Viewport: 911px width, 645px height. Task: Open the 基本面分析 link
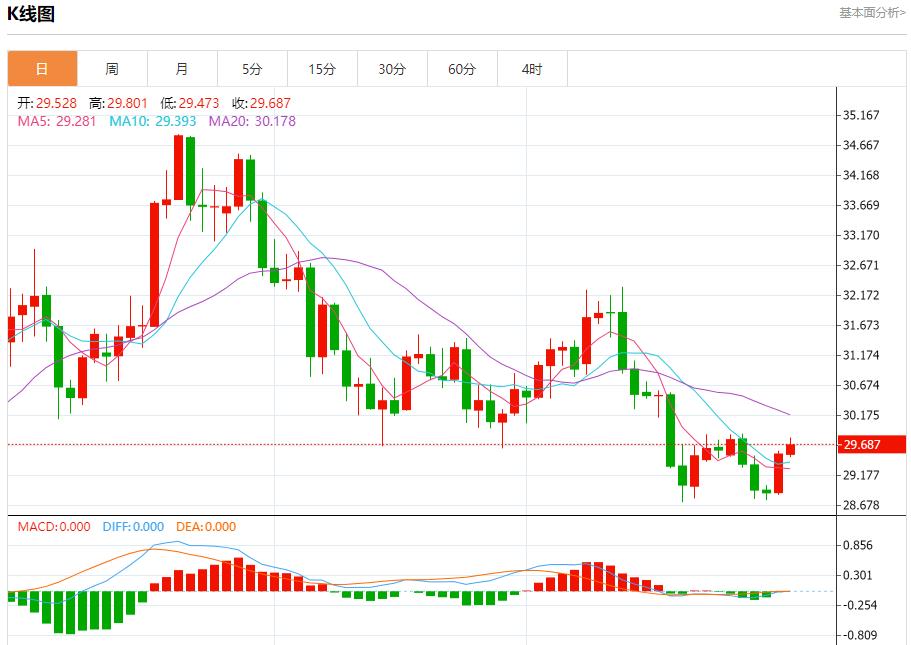(871, 13)
